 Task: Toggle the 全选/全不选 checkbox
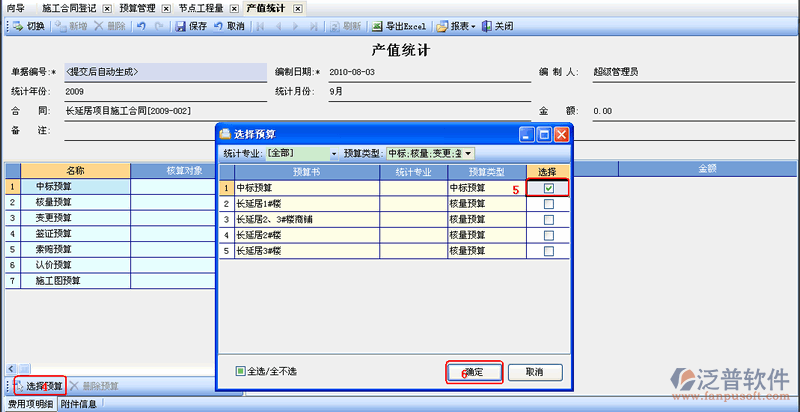pos(240,371)
